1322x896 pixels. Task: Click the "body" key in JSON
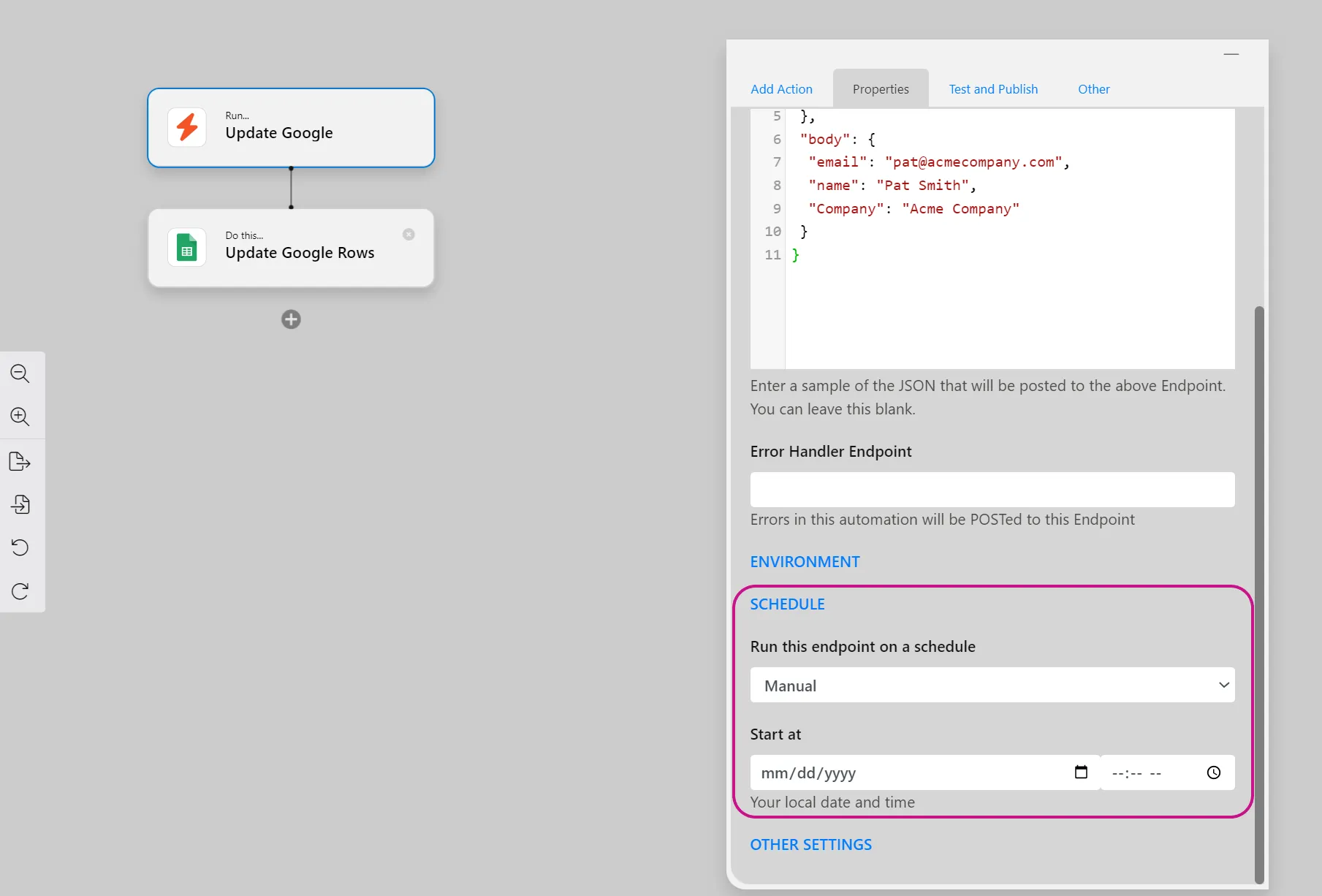824,140
